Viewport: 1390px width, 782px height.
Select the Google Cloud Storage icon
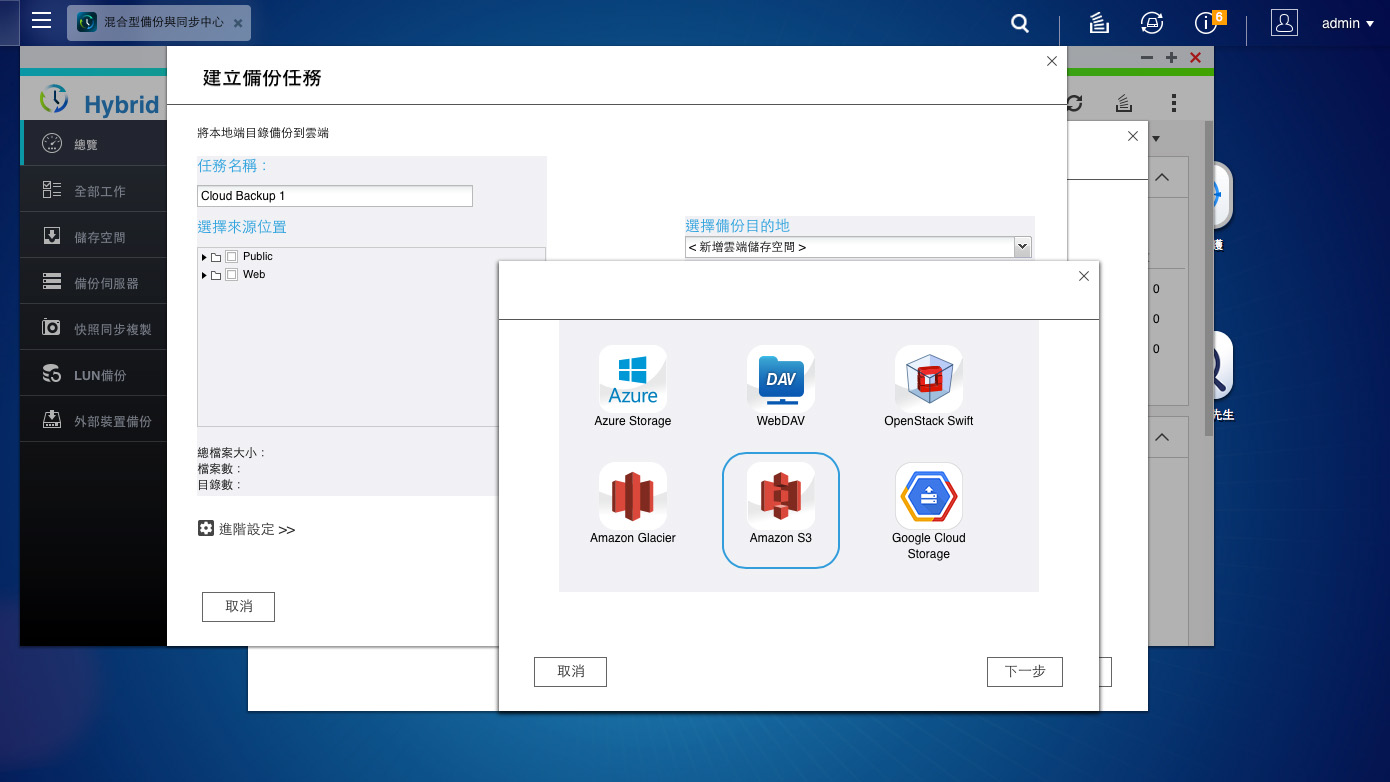click(929, 496)
